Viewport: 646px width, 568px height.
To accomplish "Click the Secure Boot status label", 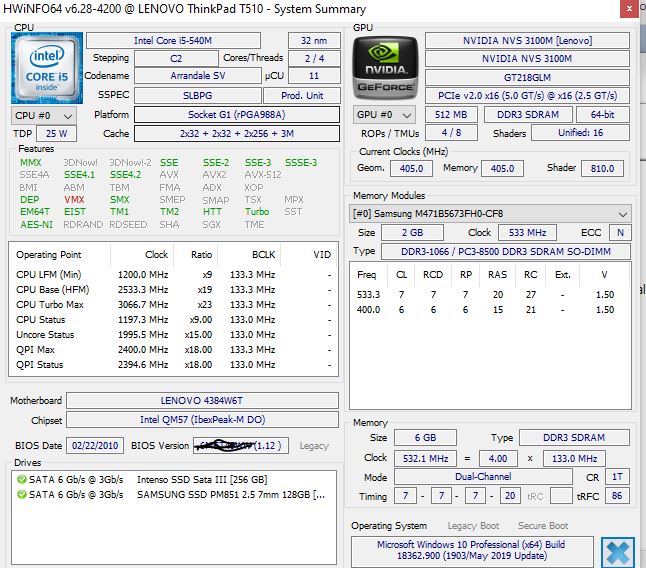I will 543,526.
